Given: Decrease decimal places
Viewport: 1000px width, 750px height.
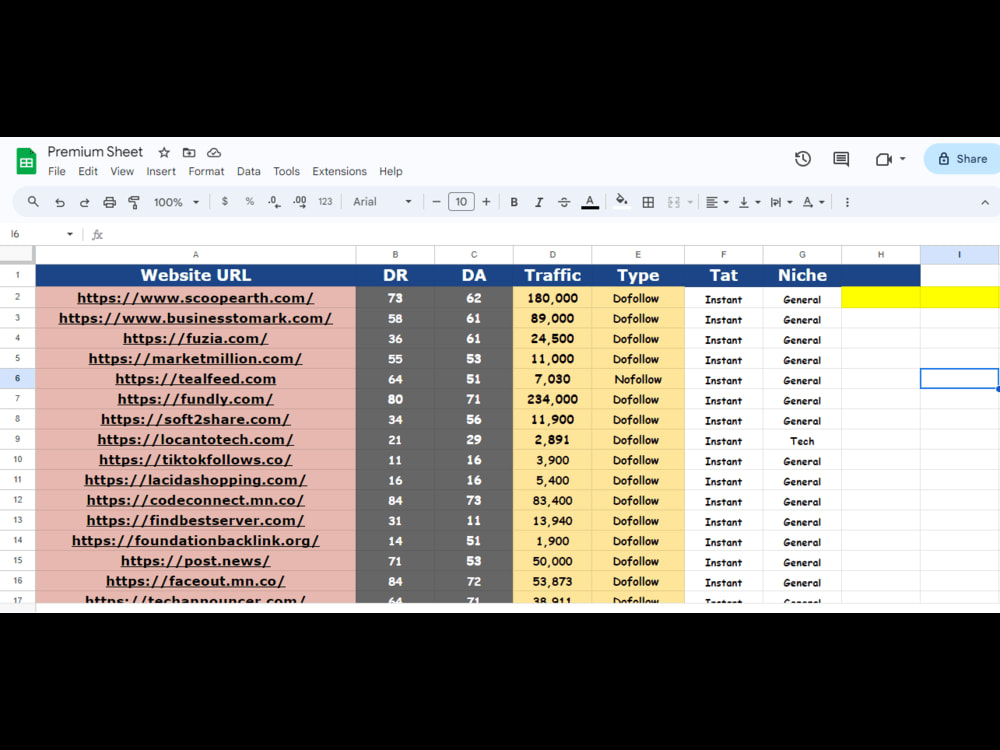Looking at the screenshot, I should click(x=274, y=202).
